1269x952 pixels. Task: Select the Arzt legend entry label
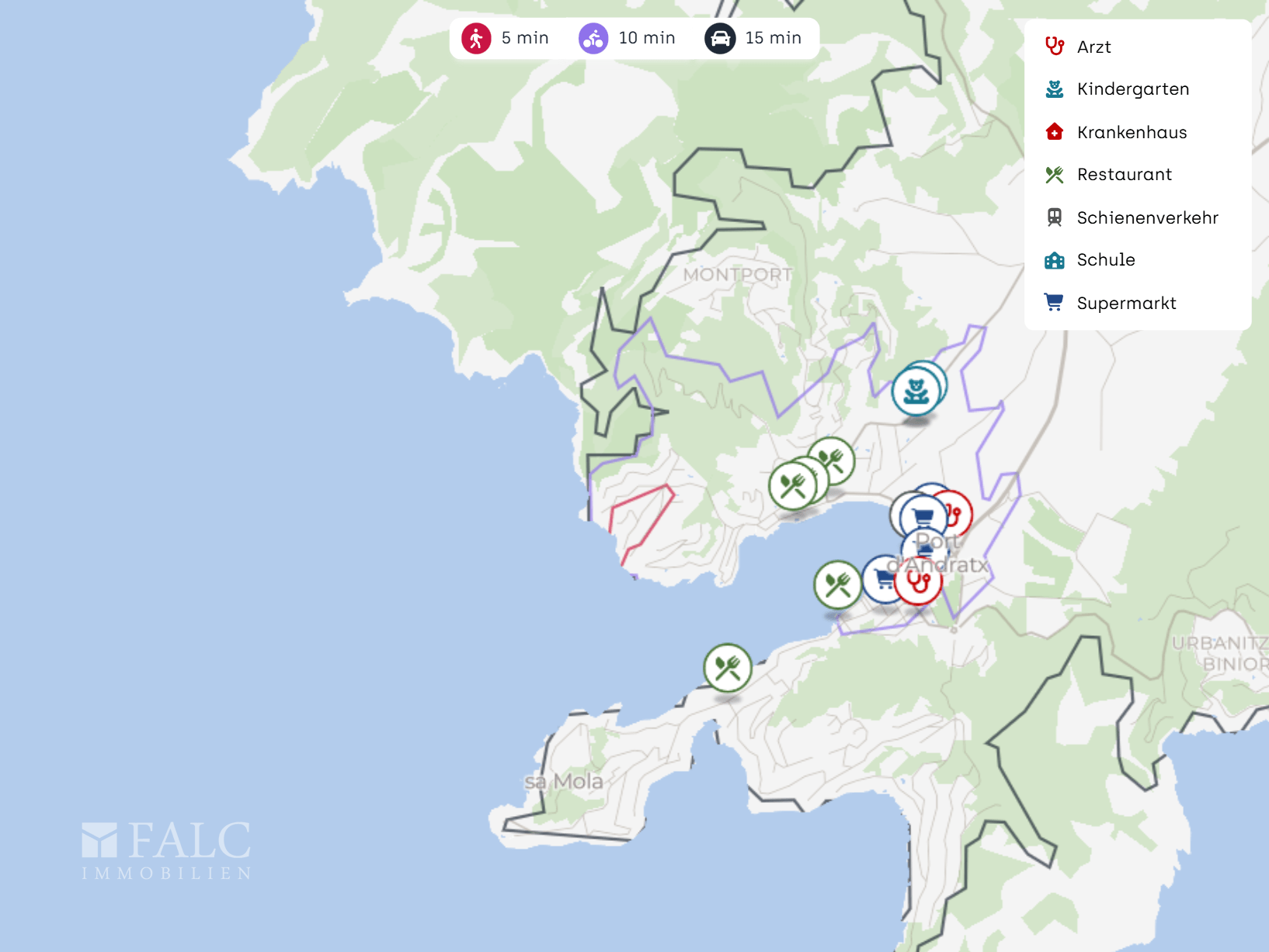point(1093,47)
